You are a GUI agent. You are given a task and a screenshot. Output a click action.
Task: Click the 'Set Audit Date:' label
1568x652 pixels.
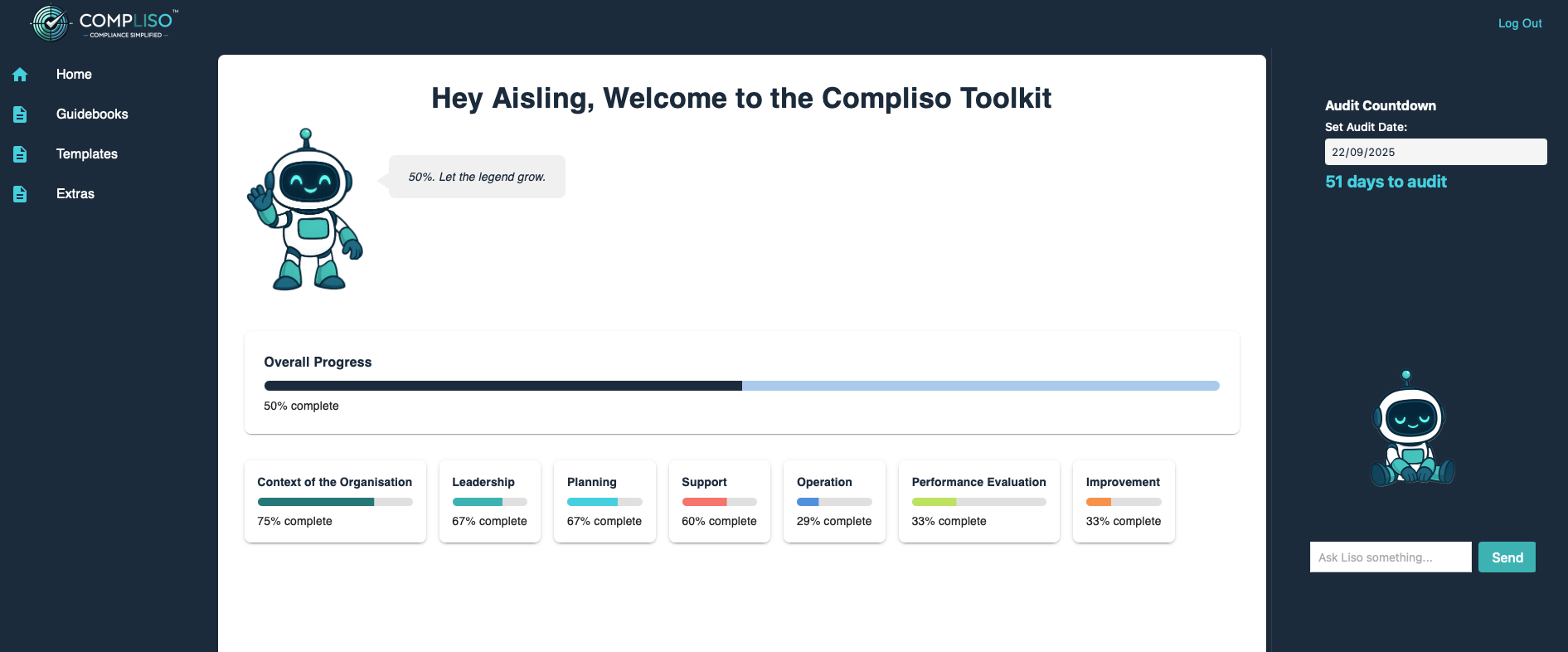coord(1366,127)
